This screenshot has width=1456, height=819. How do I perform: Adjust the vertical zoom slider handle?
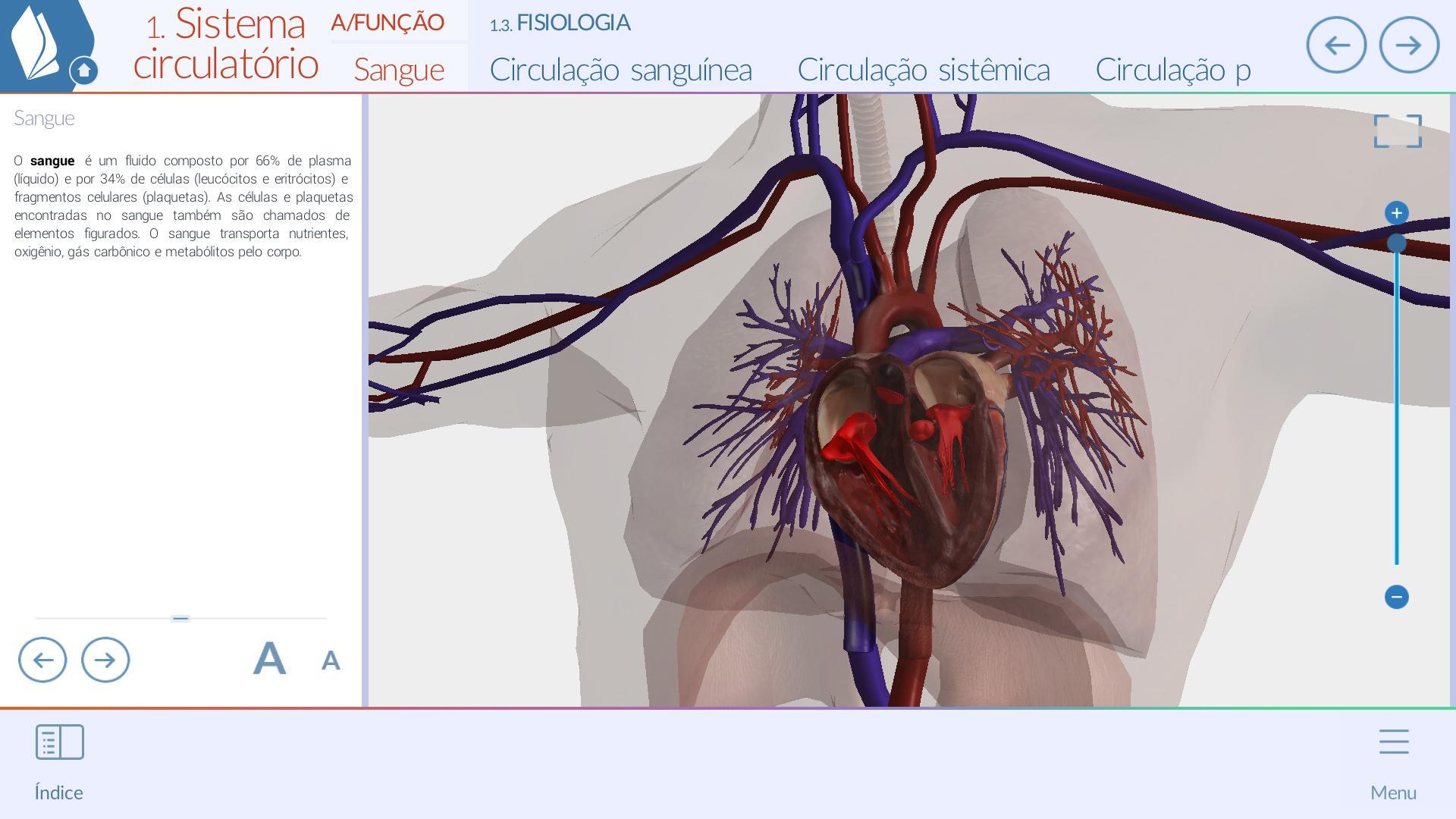click(x=1398, y=243)
